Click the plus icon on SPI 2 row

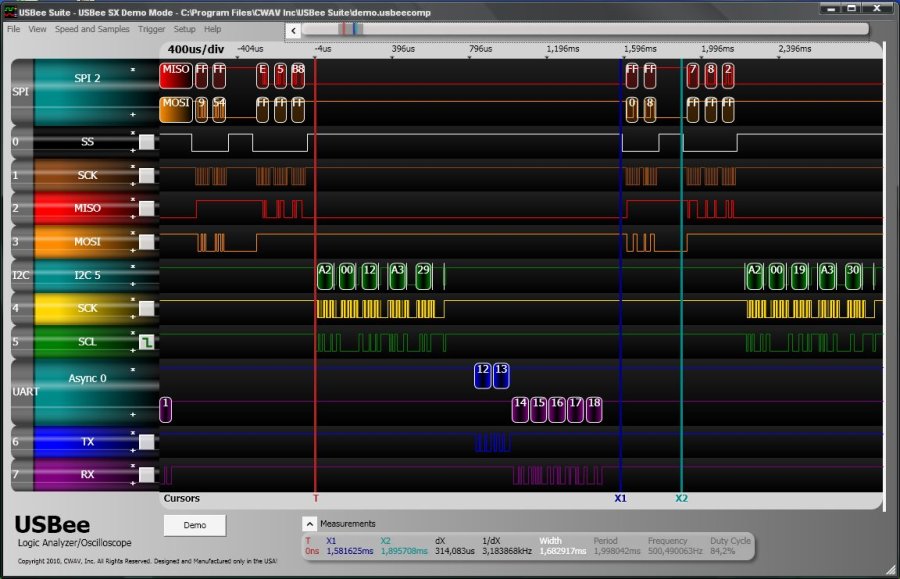pos(133,115)
